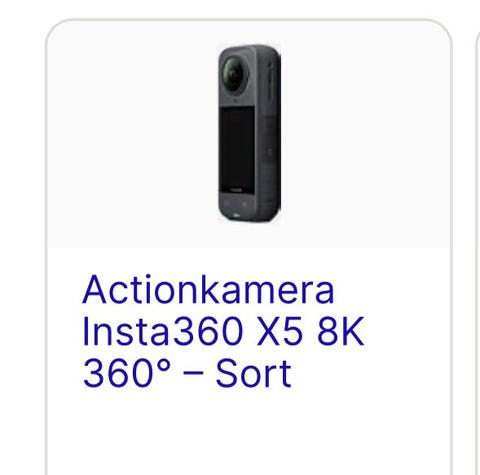Screen dimensions: 480x475
Task: Click the top edge of the product card
Action: [249, 20]
